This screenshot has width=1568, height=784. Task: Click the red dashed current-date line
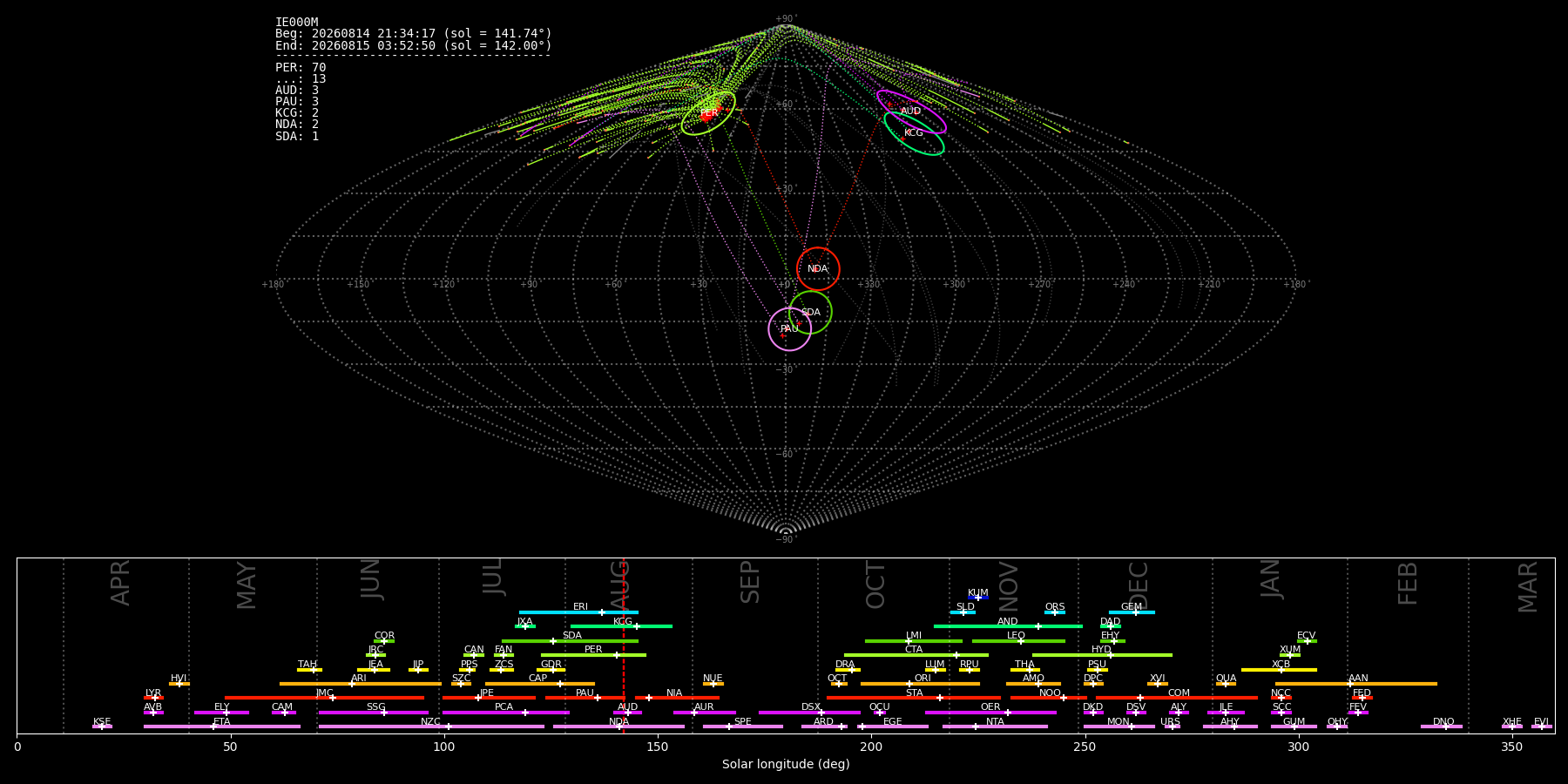[624, 645]
